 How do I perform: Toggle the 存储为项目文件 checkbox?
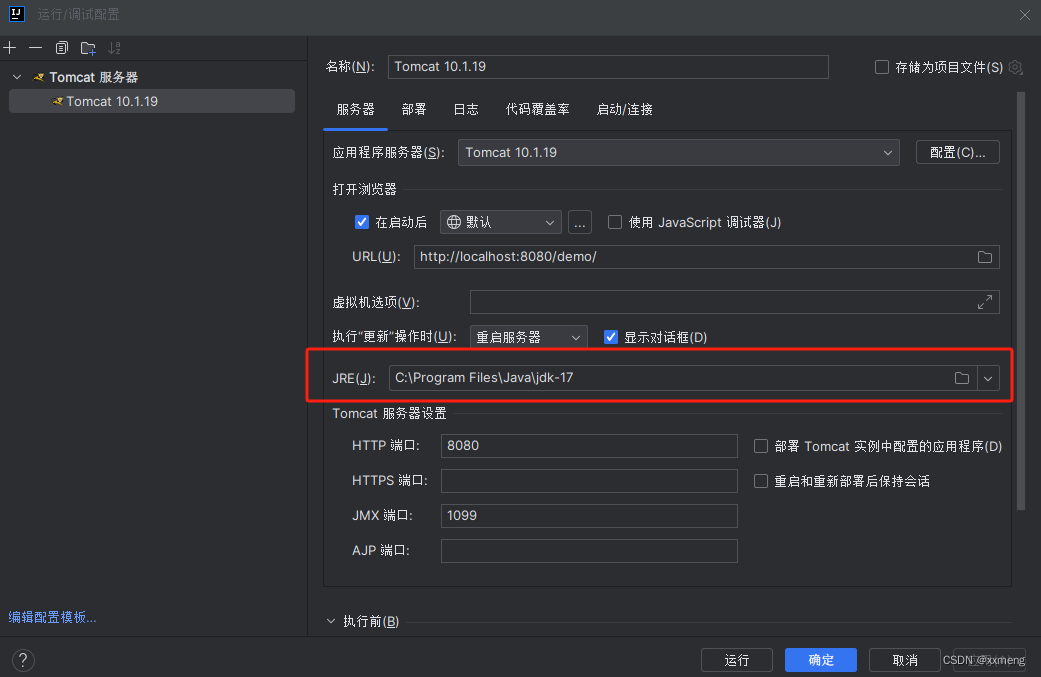[882, 67]
